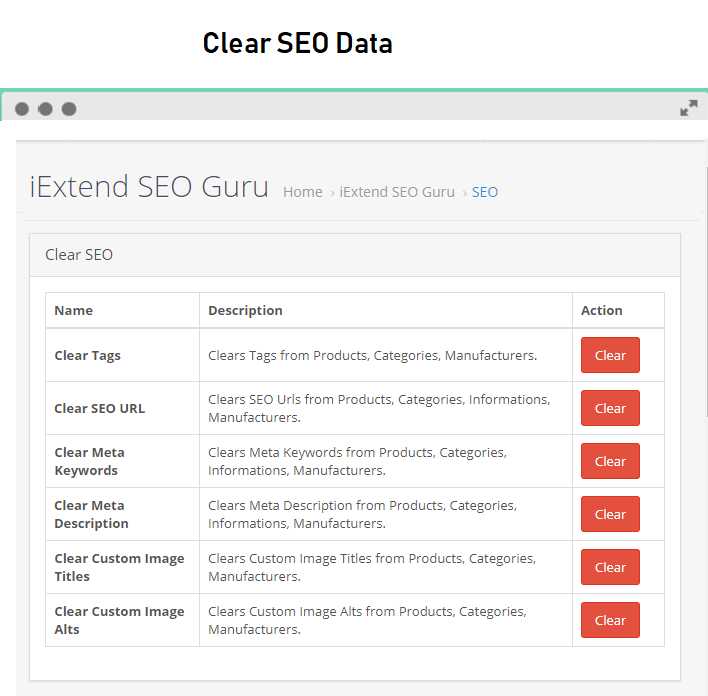Click the second gray window dot
This screenshot has height=696, width=708.
pos(45,109)
